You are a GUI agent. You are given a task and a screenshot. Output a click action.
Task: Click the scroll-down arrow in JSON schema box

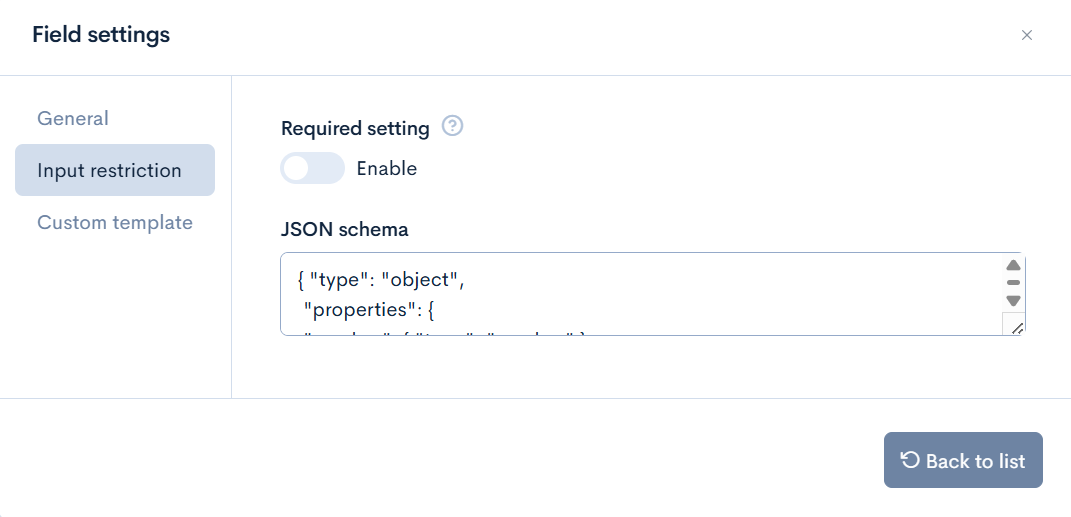click(1013, 300)
